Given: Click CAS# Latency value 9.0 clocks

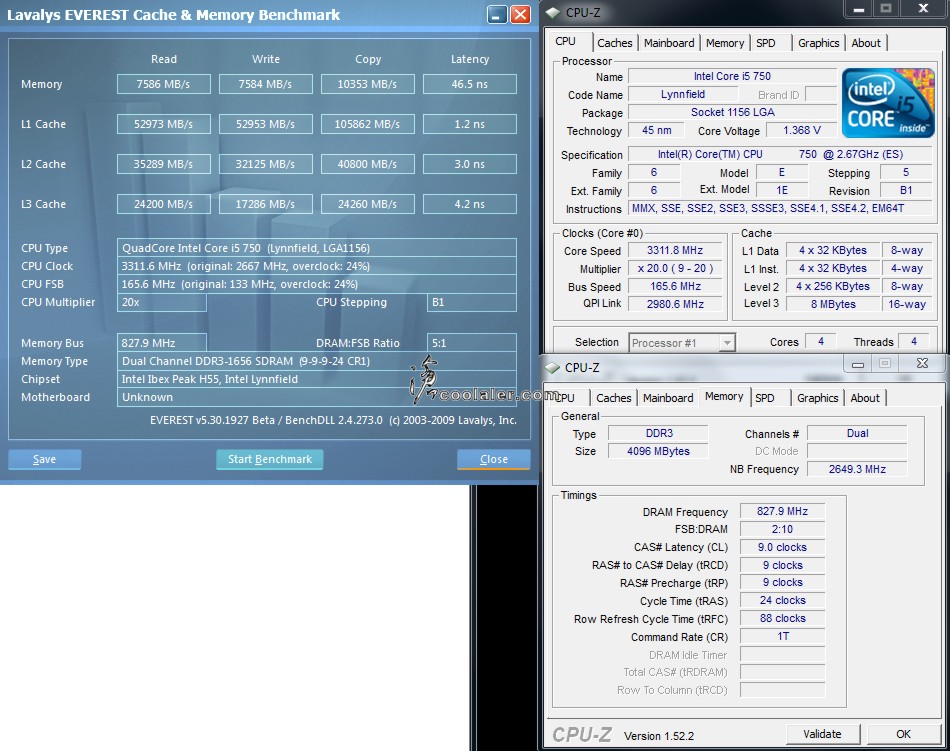Looking at the screenshot, I should pos(782,547).
